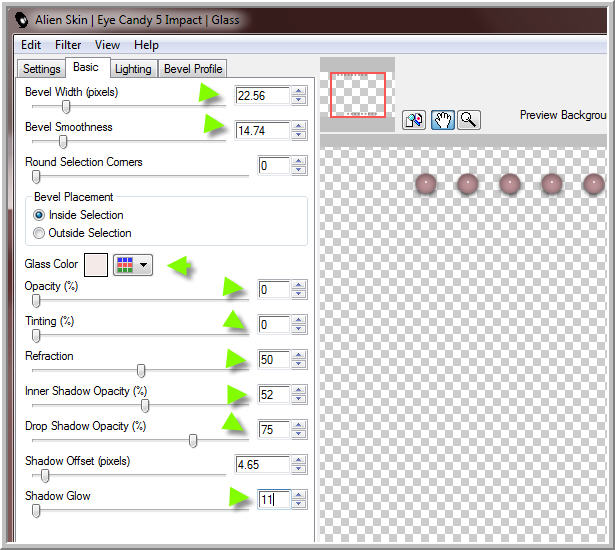Click the Shadow Offset slider handle
The image size is (615, 550).
45,476
